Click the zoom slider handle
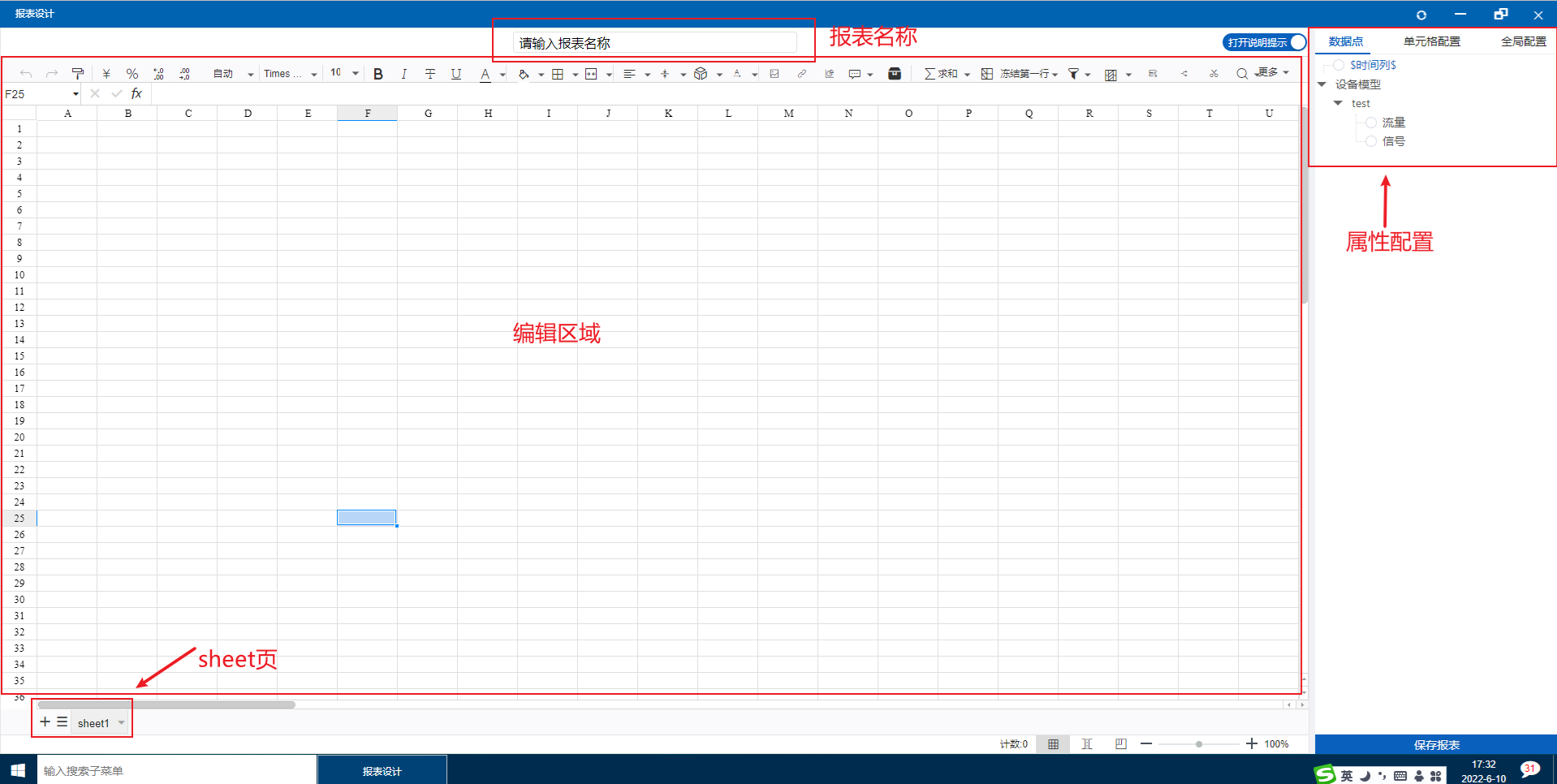 tap(1199, 744)
